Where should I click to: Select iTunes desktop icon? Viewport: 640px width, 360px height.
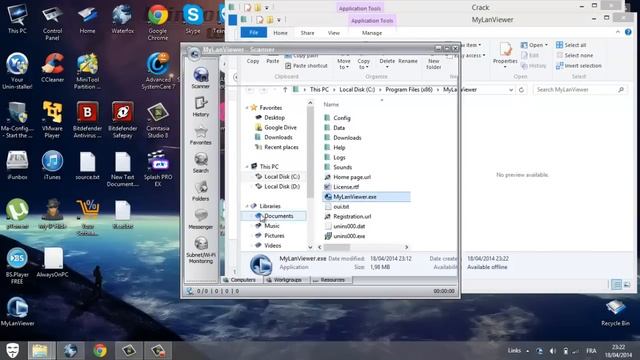(52, 165)
